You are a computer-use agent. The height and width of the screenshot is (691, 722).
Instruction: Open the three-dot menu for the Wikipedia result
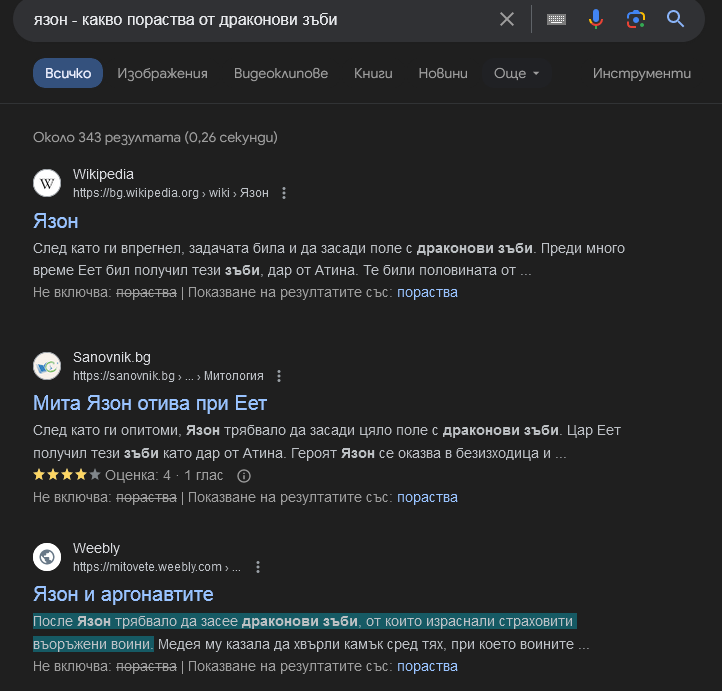[284, 193]
